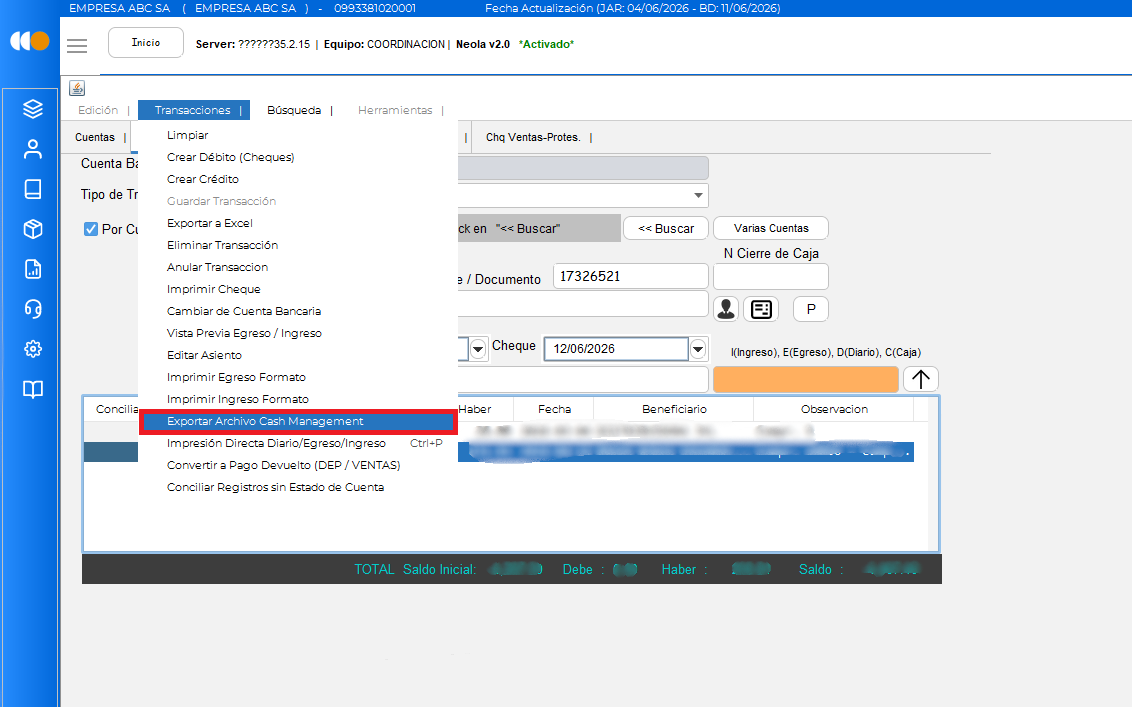Switch to the Cuentas tab

tap(95, 137)
